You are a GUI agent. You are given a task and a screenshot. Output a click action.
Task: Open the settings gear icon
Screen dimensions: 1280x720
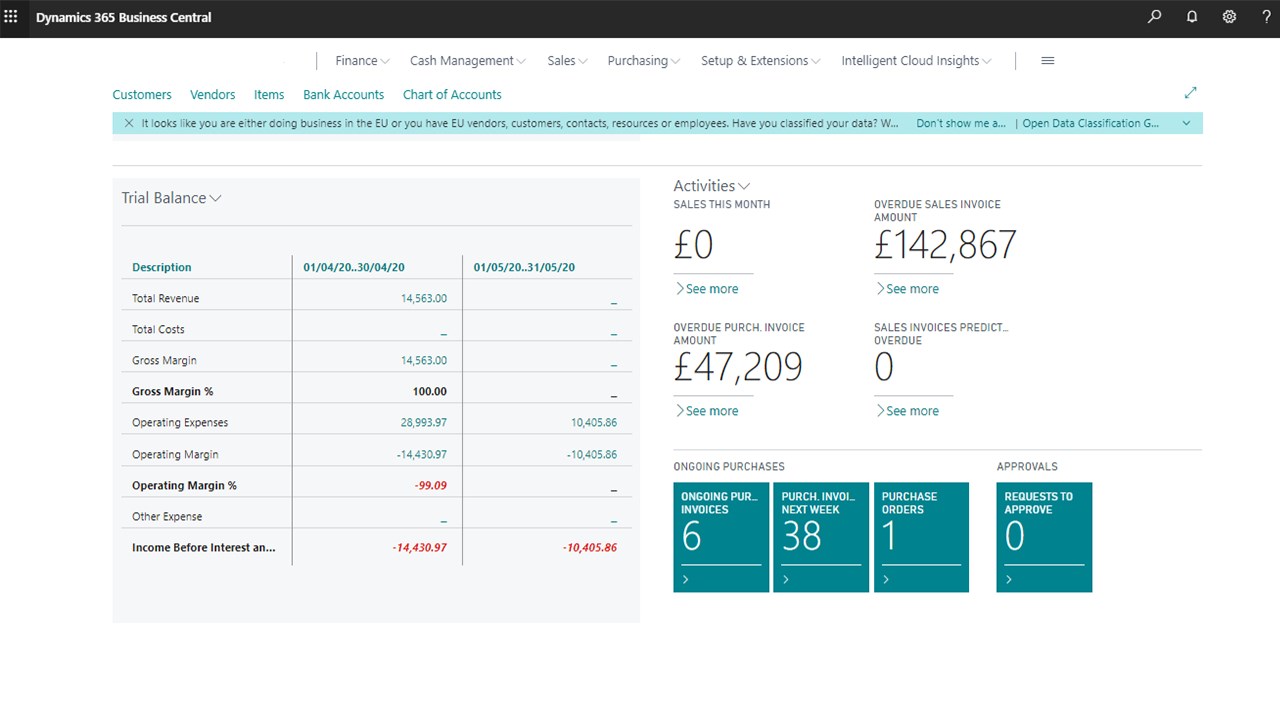point(1229,17)
